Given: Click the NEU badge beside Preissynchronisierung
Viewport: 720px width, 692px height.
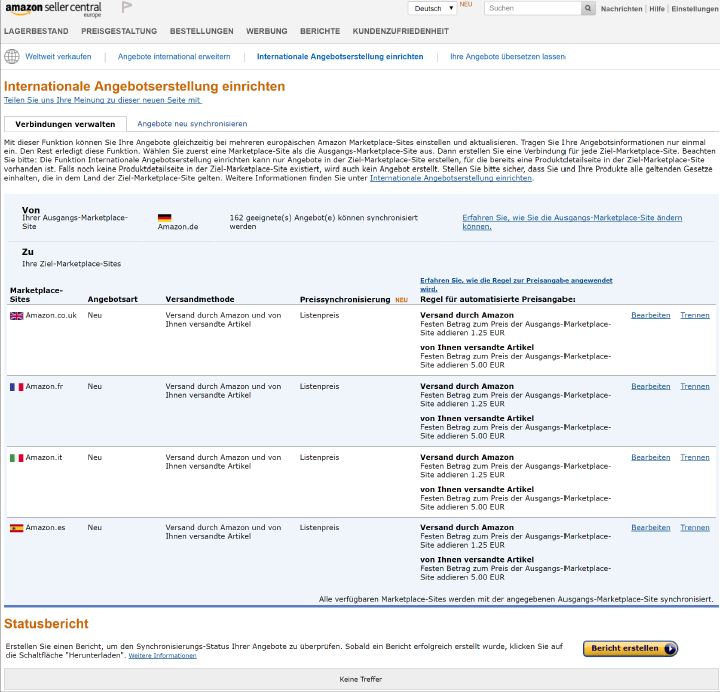Looking at the screenshot, I should coord(401,300).
